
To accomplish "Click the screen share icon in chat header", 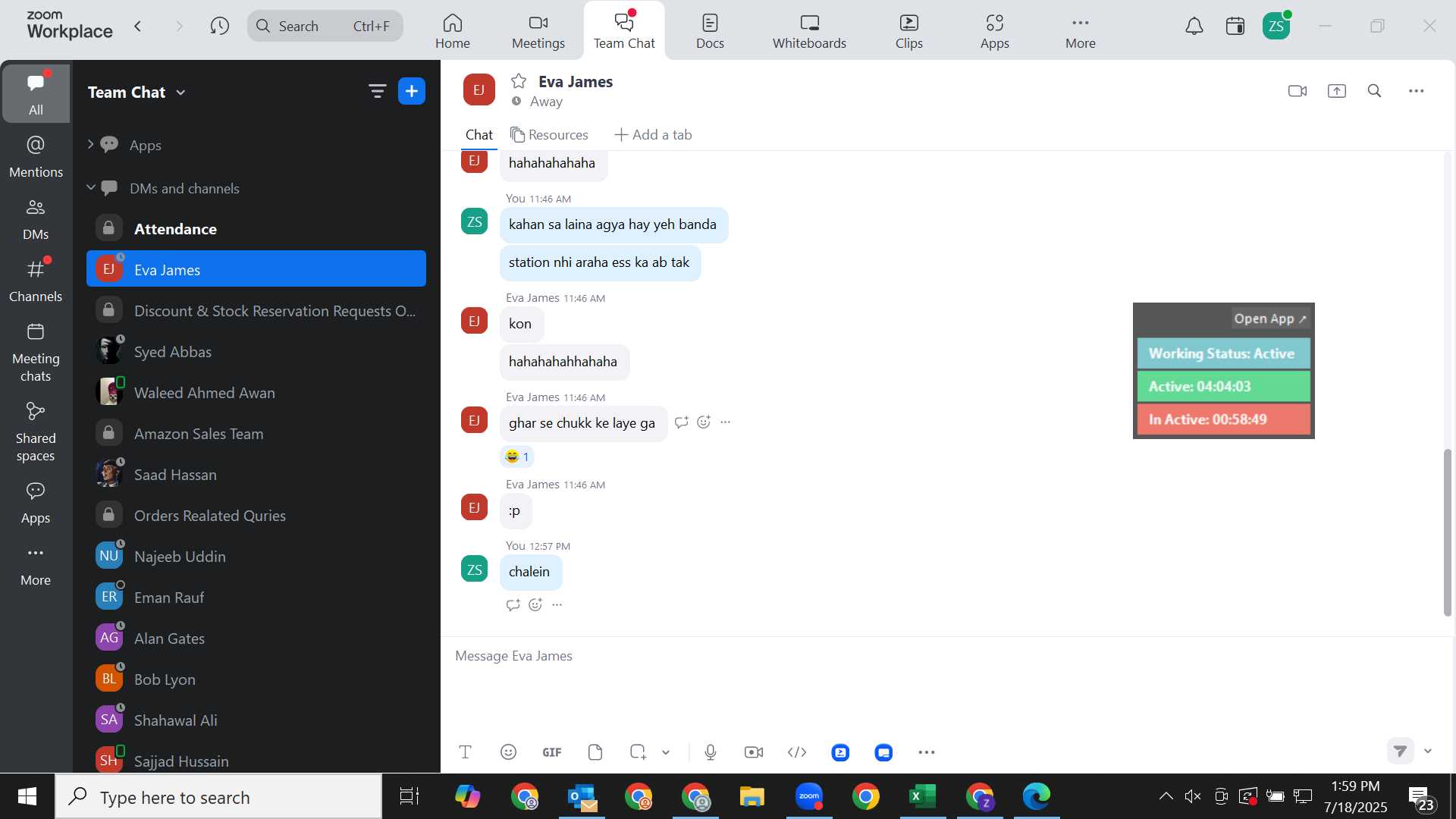I will [x=1336, y=91].
